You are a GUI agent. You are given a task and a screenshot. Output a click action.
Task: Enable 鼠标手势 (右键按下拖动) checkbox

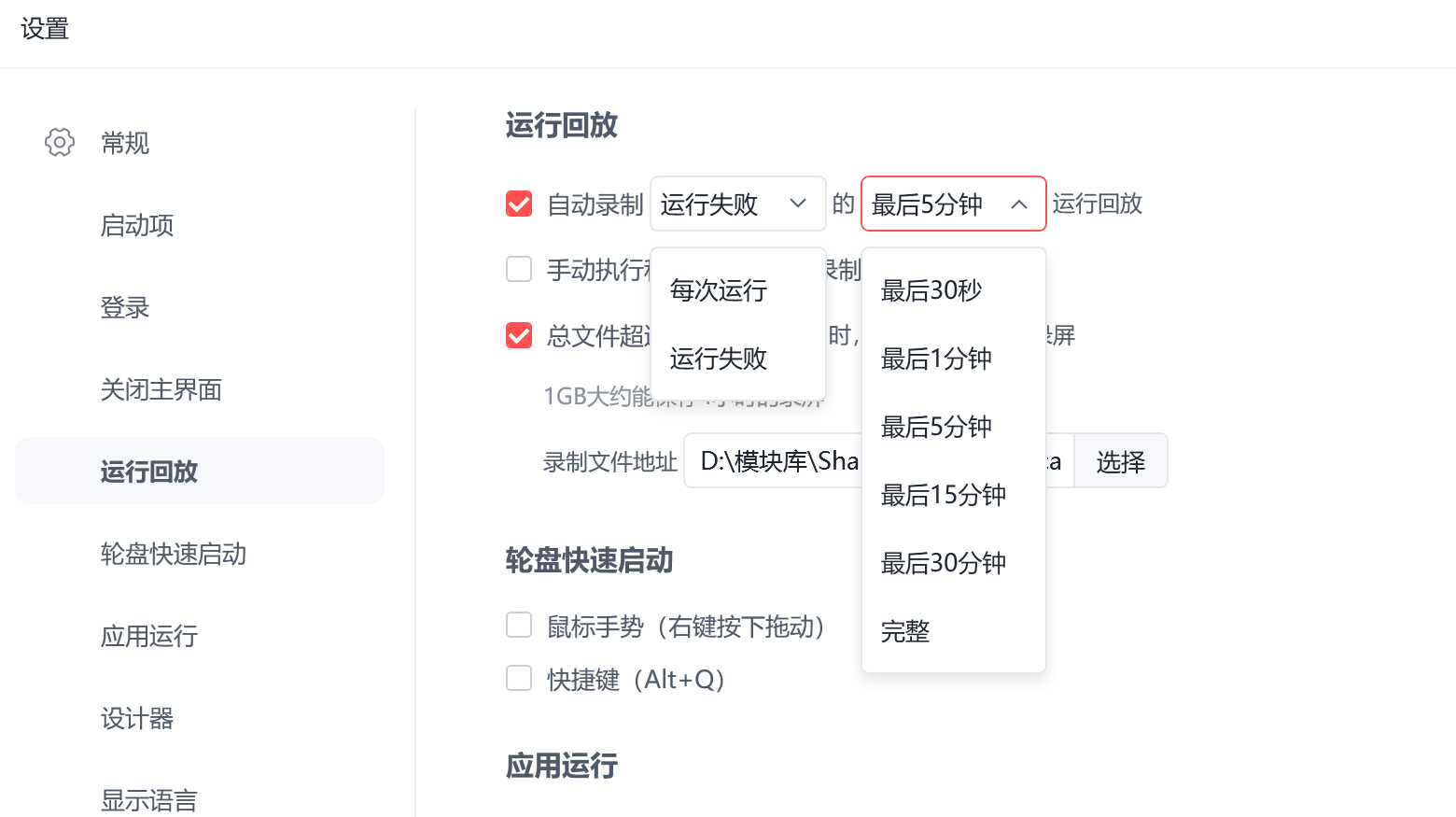pos(519,626)
